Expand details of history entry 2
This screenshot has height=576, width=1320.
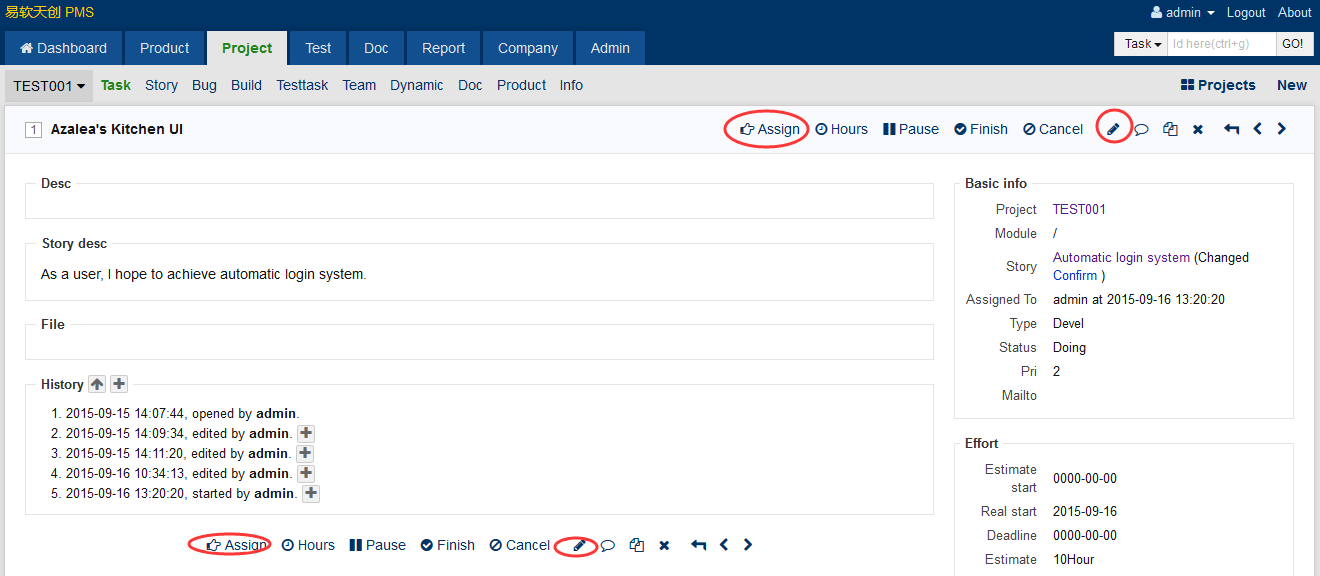pyautogui.click(x=306, y=433)
